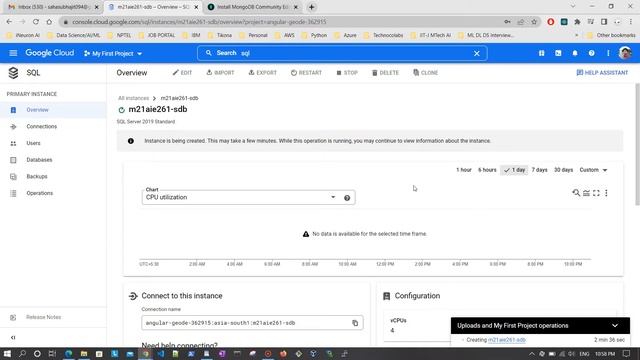
Task: Open the notifications bell
Action: point(575,53)
